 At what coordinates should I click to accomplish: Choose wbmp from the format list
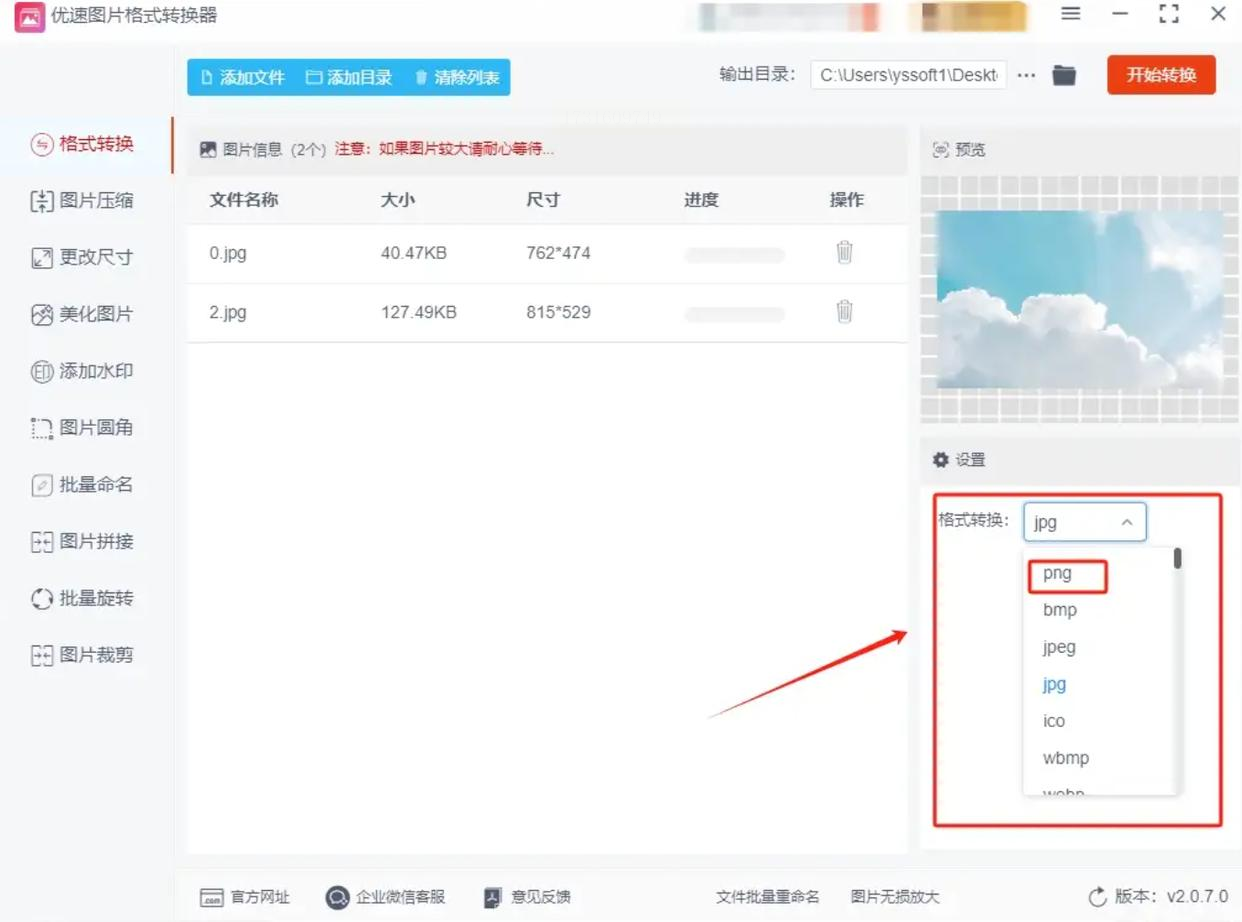point(1066,758)
